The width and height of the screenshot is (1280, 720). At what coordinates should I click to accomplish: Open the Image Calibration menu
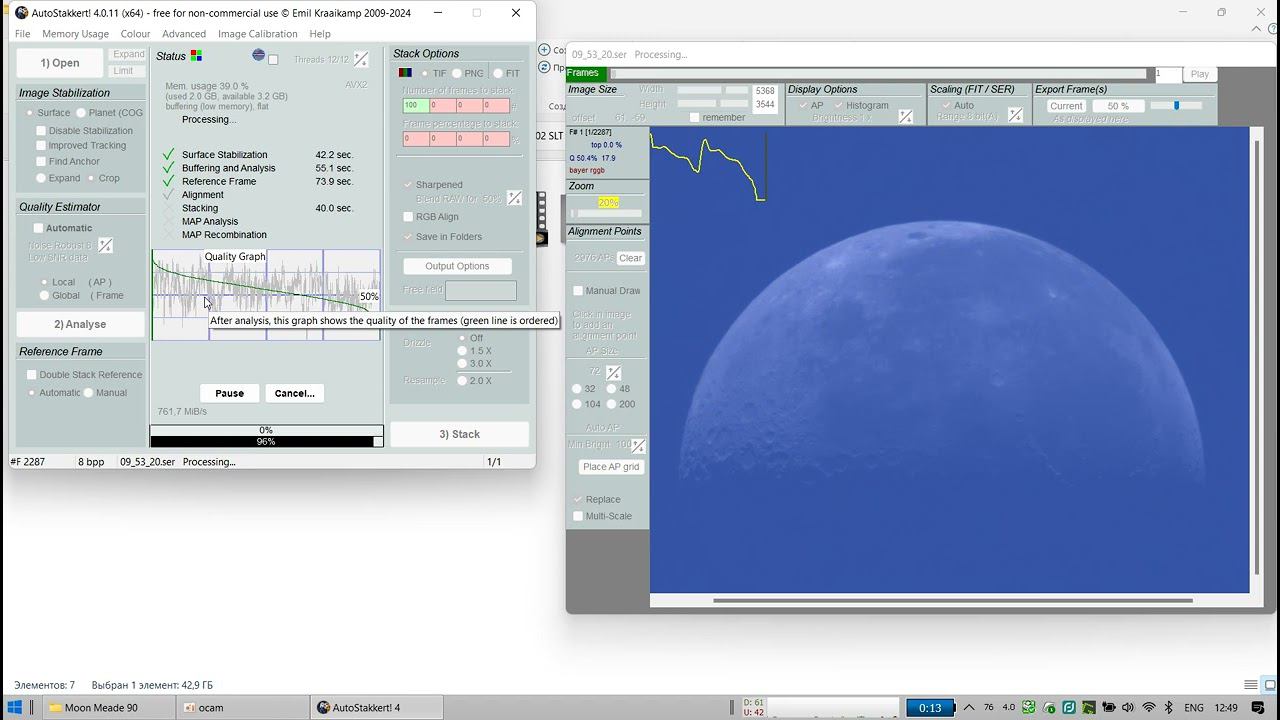[257, 34]
